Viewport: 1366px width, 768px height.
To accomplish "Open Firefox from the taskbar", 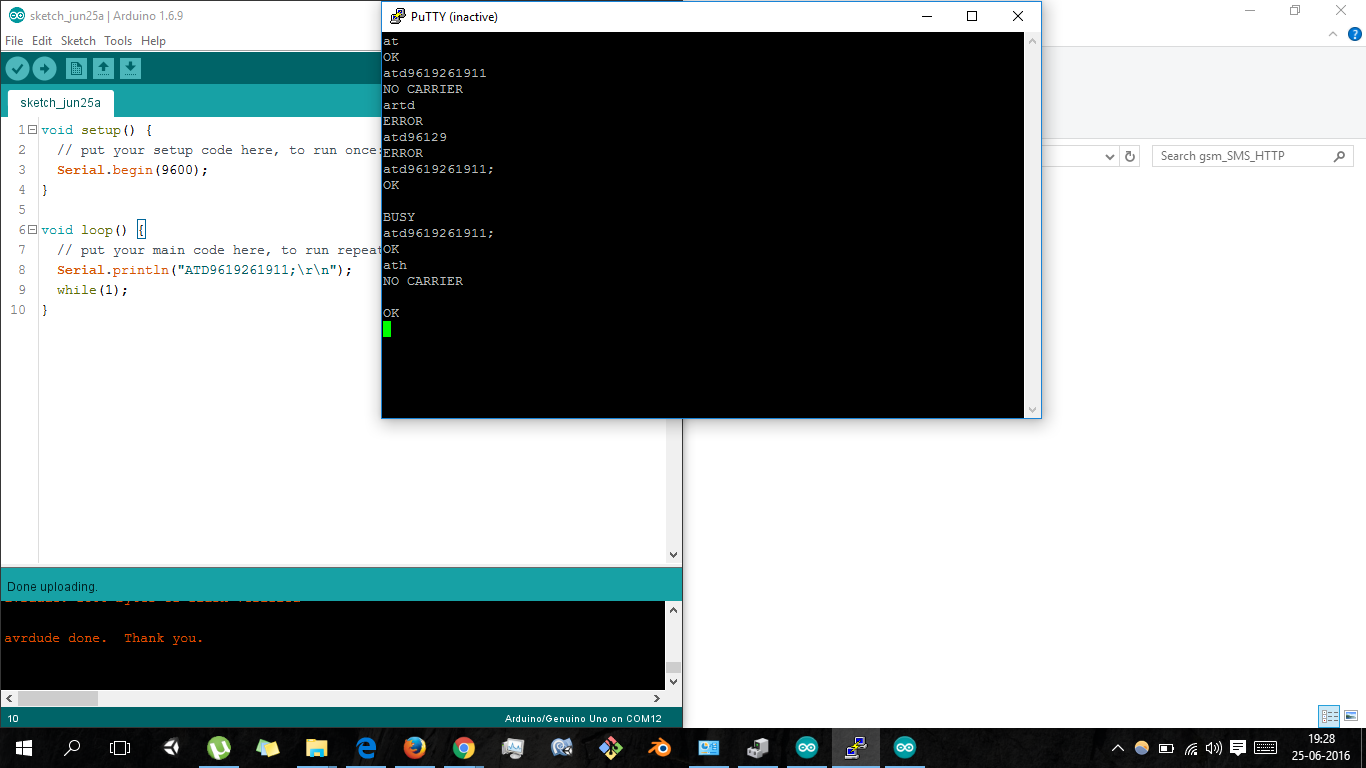I will (414, 747).
